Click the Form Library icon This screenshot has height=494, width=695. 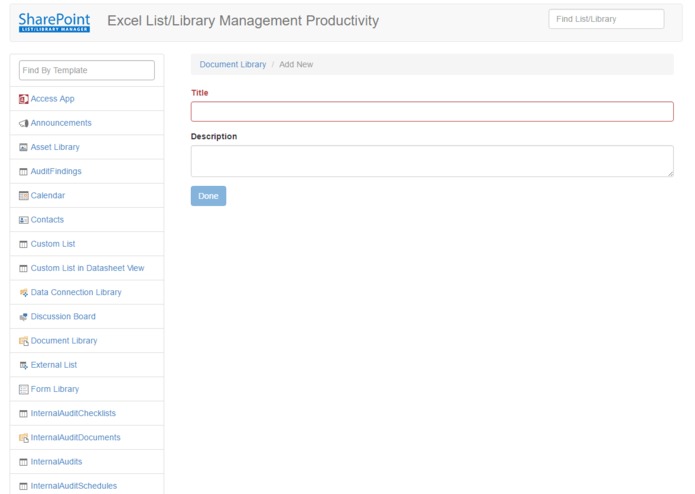point(23,389)
